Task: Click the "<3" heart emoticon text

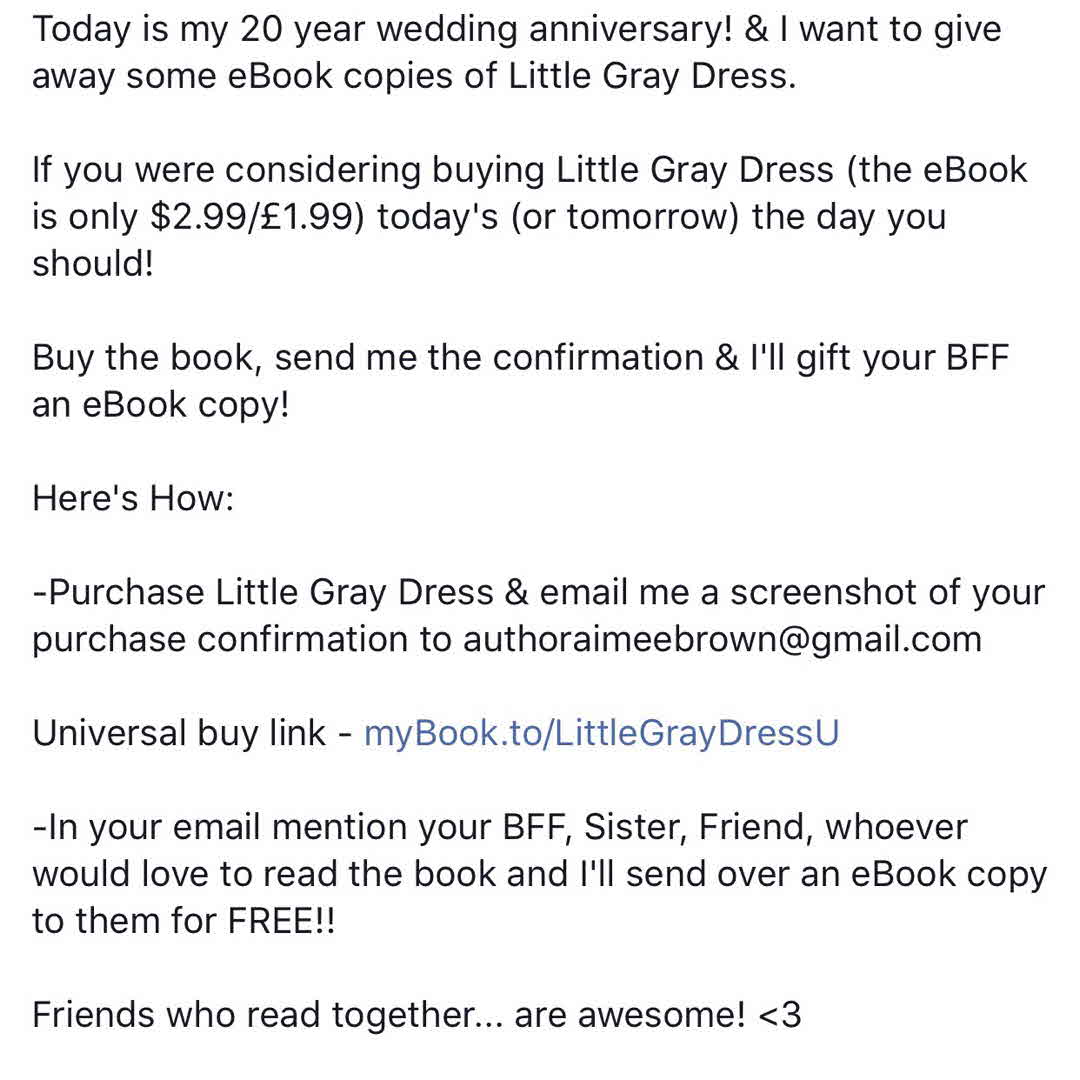Action: 780,1016
